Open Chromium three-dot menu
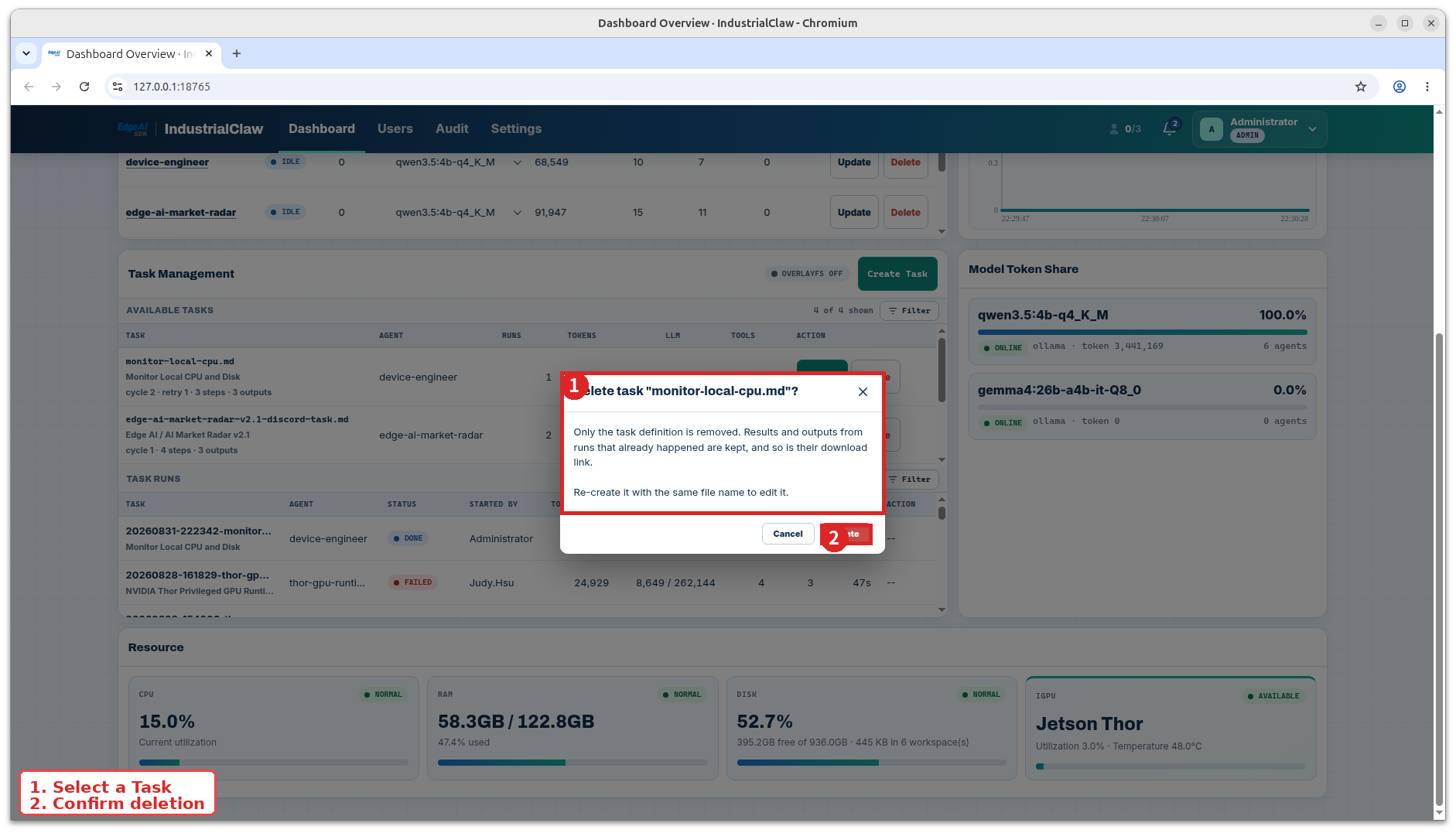The height and width of the screenshot is (833, 1456). 1427,87
